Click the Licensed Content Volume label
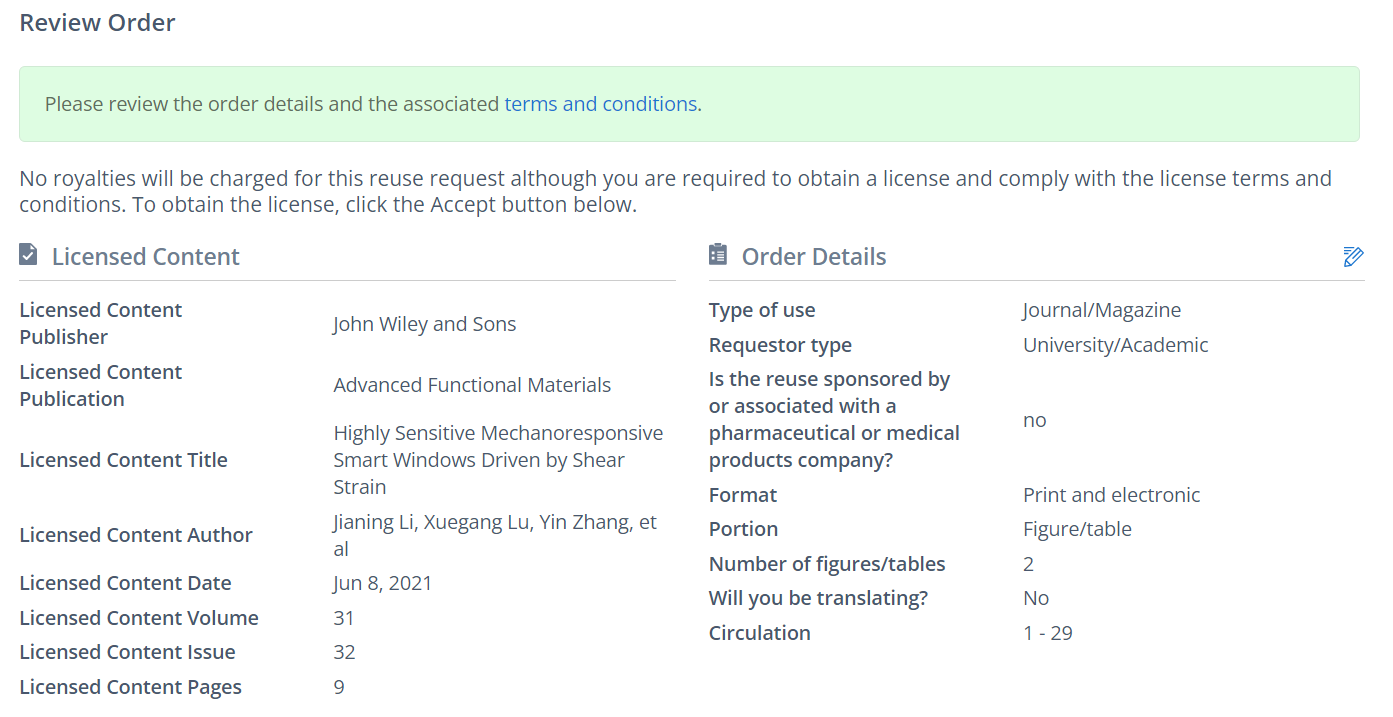The image size is (1393, 717). point(139,618)
